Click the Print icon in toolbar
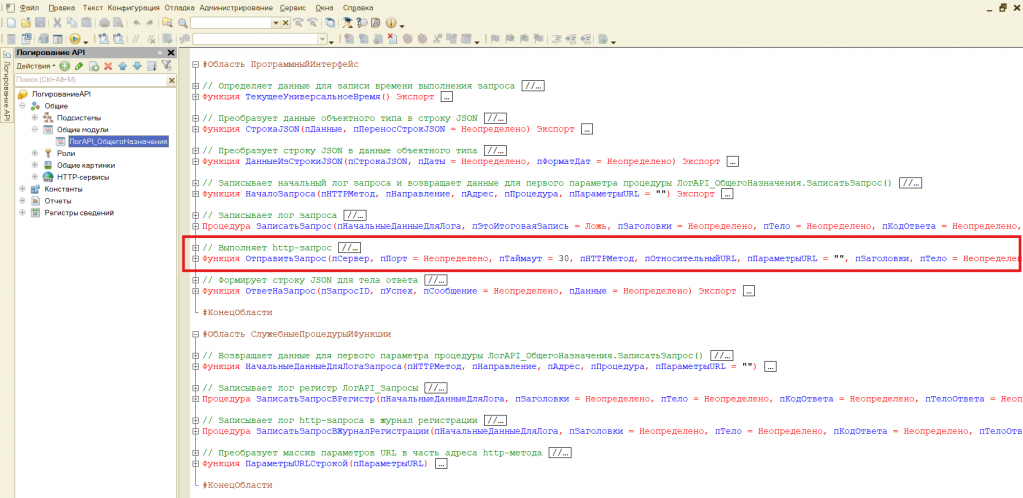Screen dimensions: 1023x498 [x=104, y=23]
